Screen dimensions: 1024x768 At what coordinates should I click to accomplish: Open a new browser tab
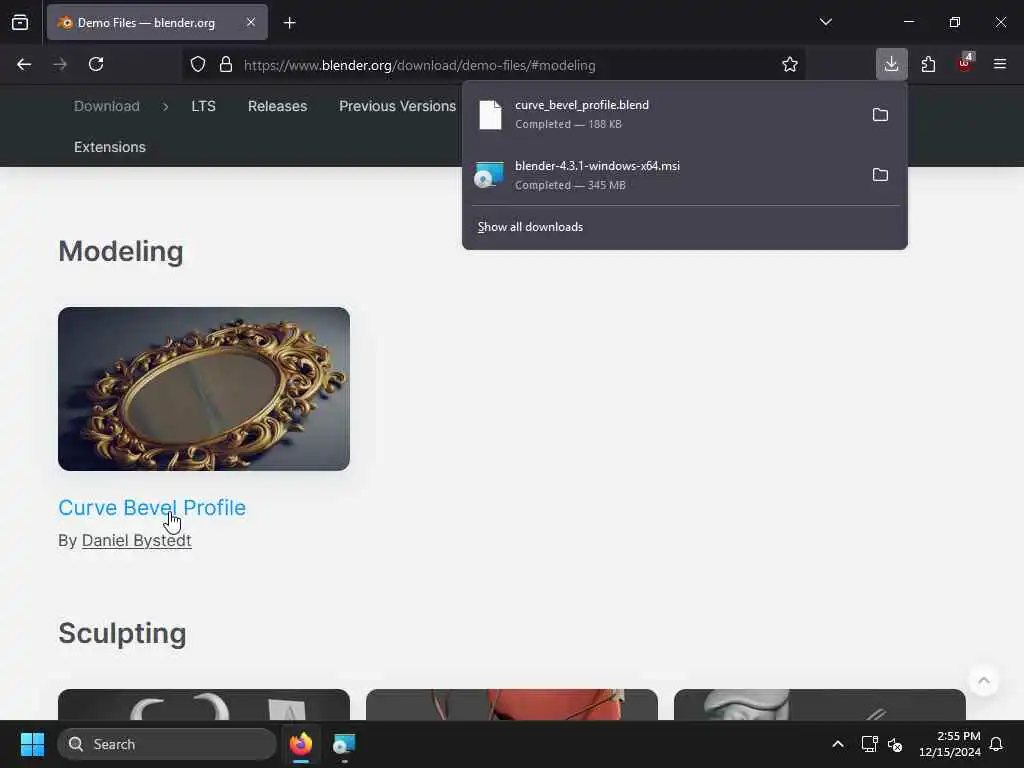coord(290,23)
